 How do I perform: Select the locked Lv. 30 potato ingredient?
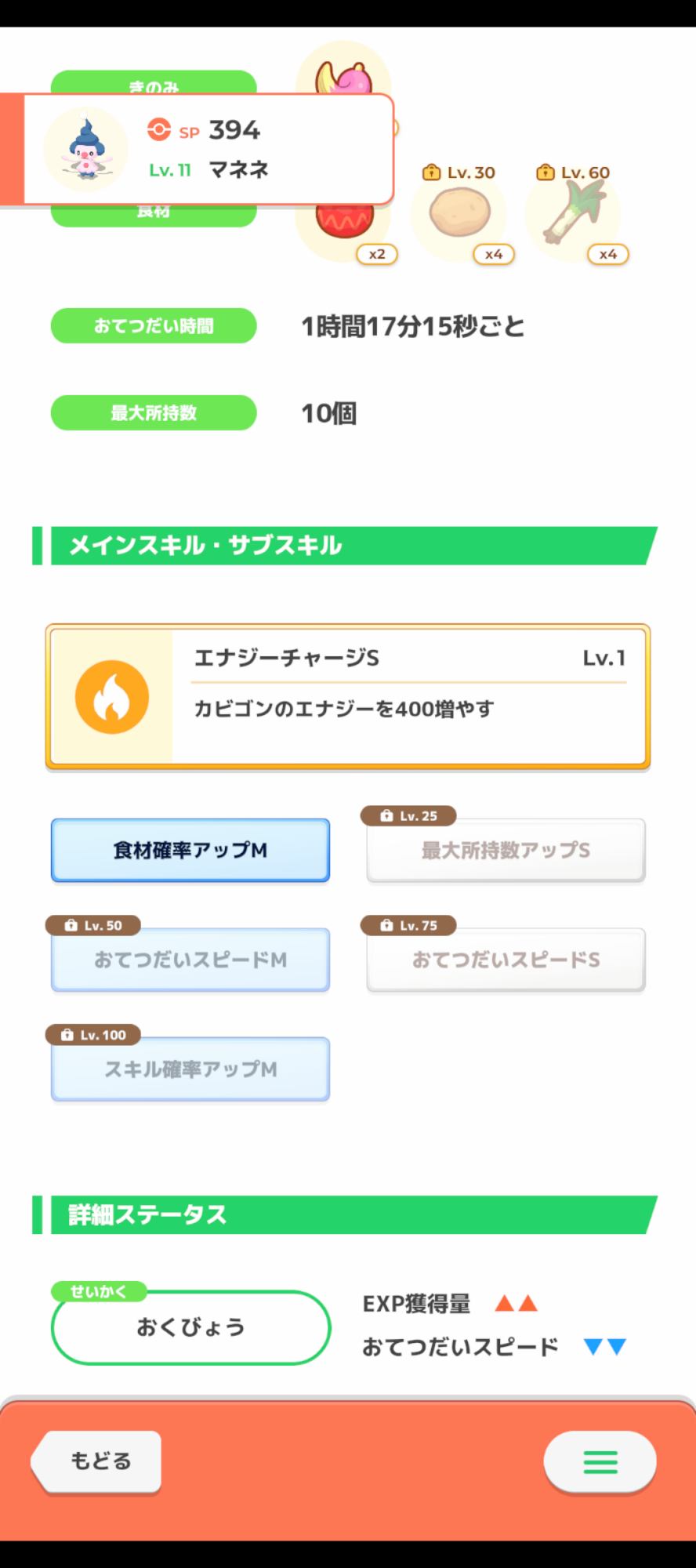coord(460,213)
